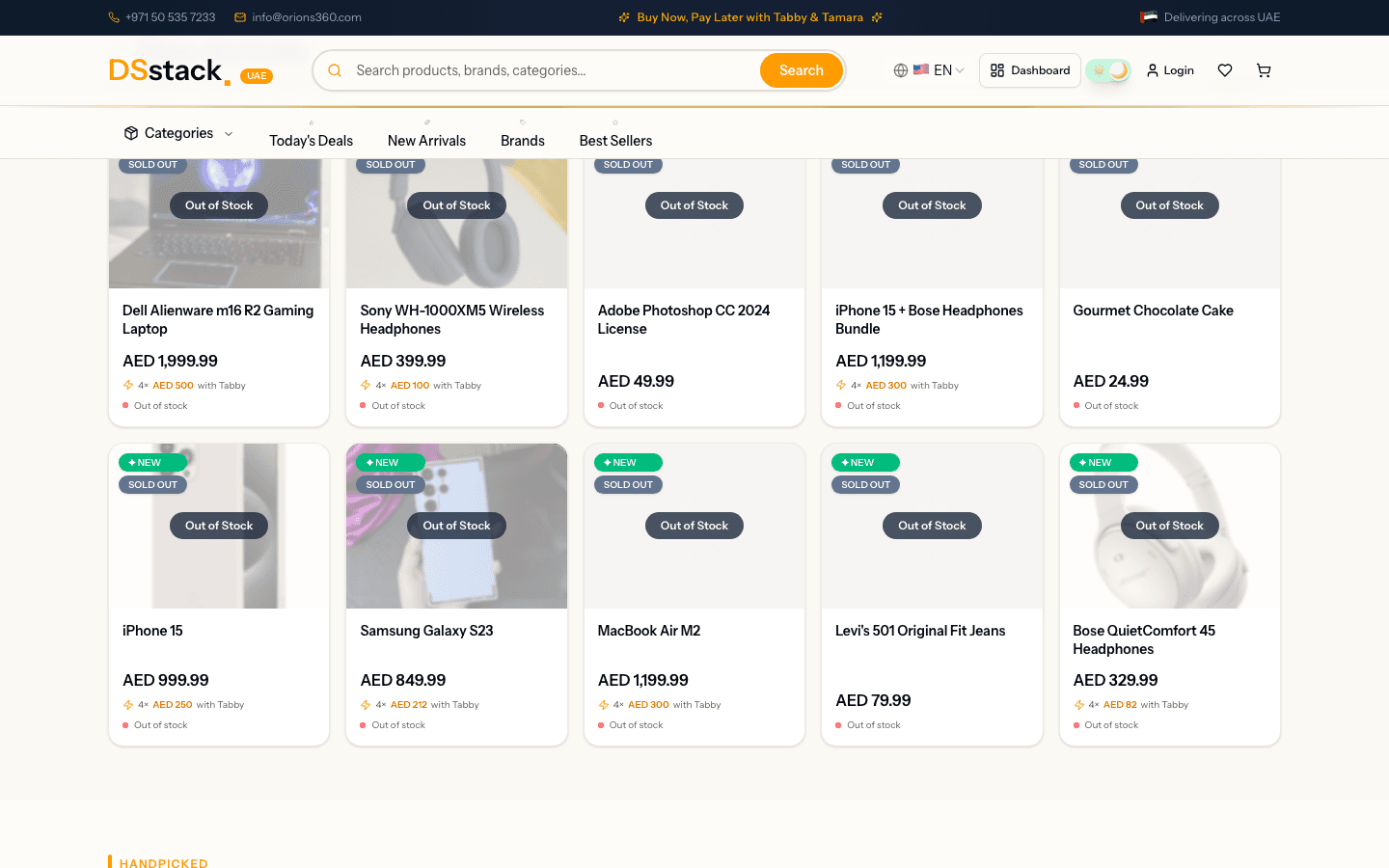Toggle the dark/light mode switch
The image size is (1389, 868).
(x=1107, y=70)
